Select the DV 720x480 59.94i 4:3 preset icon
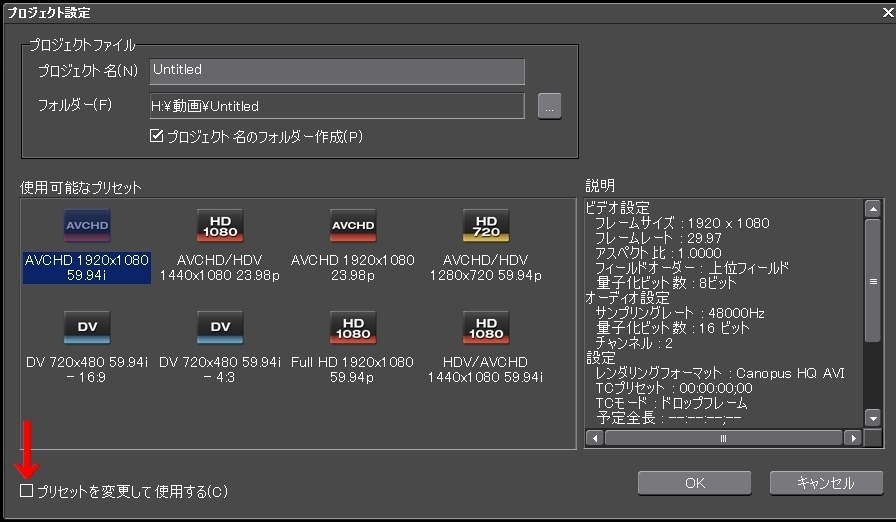The image size is (896, 522). [x=220, y=327]
